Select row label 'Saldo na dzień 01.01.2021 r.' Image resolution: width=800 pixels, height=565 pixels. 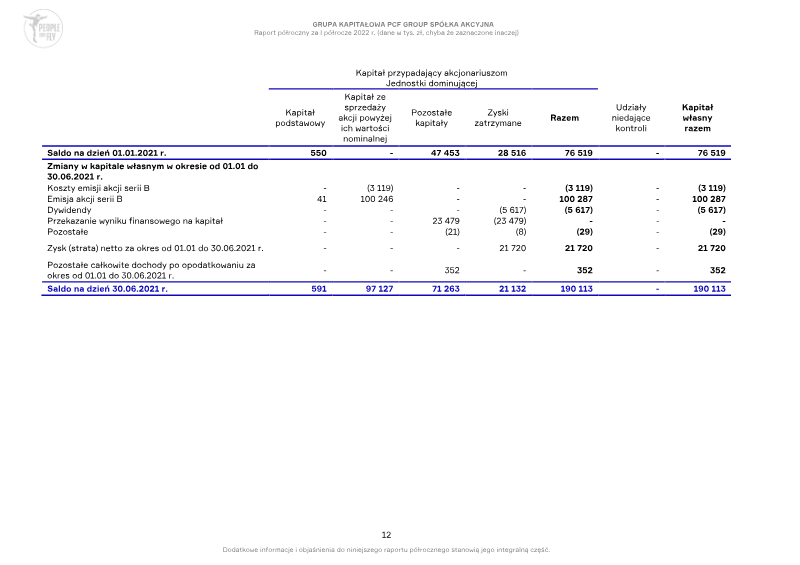coord(107,153)
